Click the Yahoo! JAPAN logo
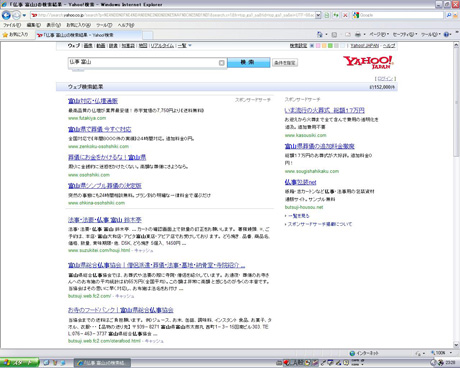This screenshot has height=368, width=460. click(368, 62)
